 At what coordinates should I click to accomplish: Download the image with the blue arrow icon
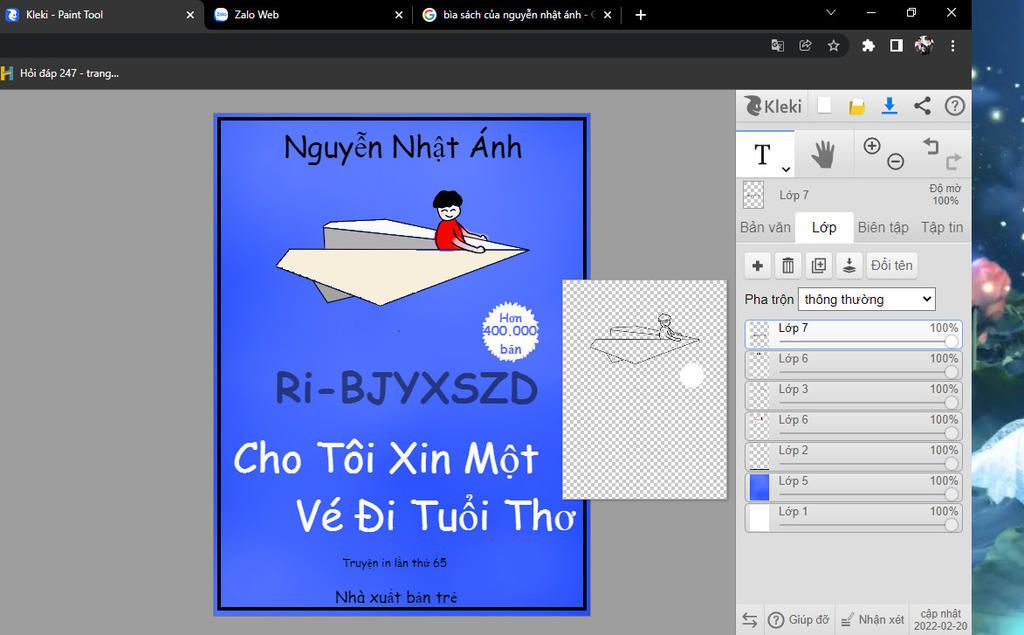(x=889, y=106)
